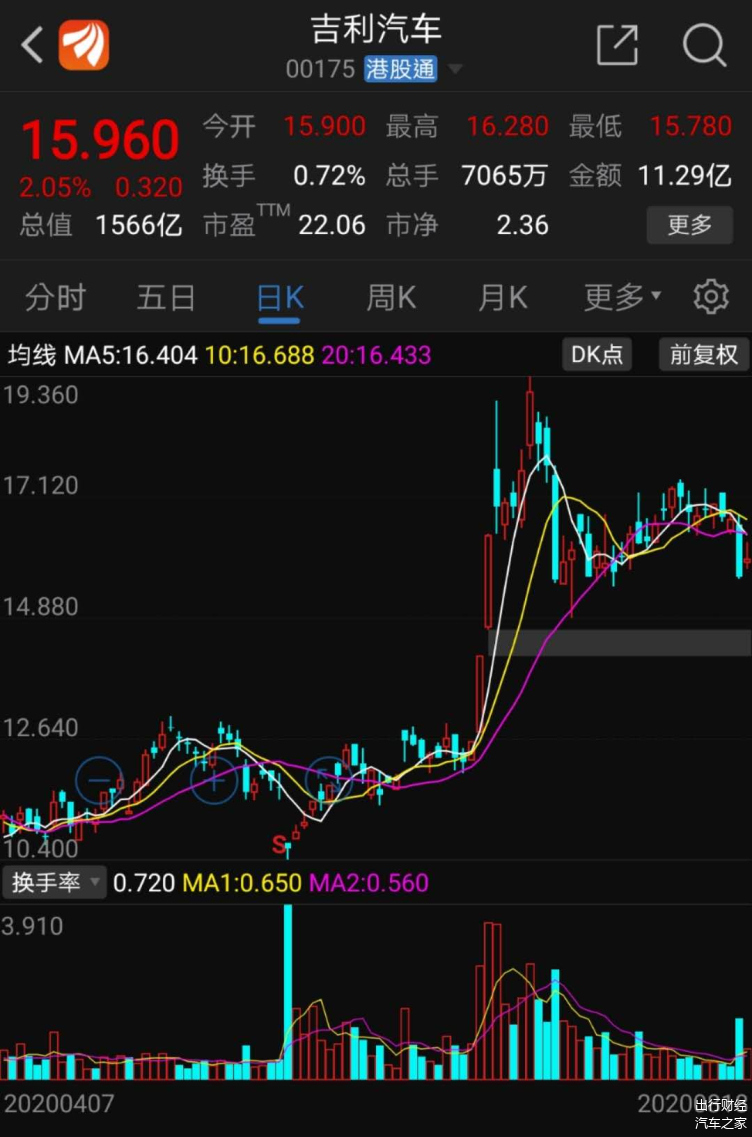Tap the red S signal marker
The height and width of the screenshot is (1137, 752).
[x=279, y=845]
